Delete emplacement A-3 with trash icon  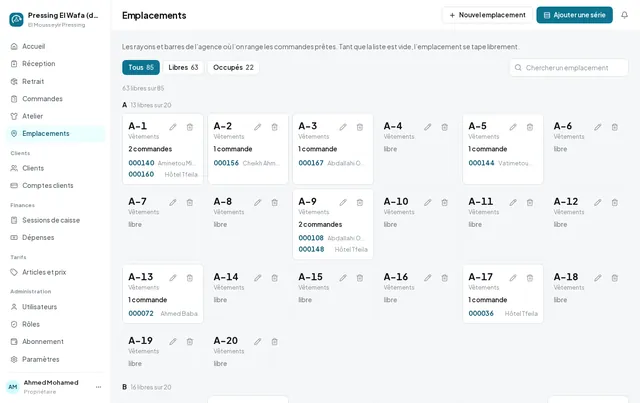(360, 127)
